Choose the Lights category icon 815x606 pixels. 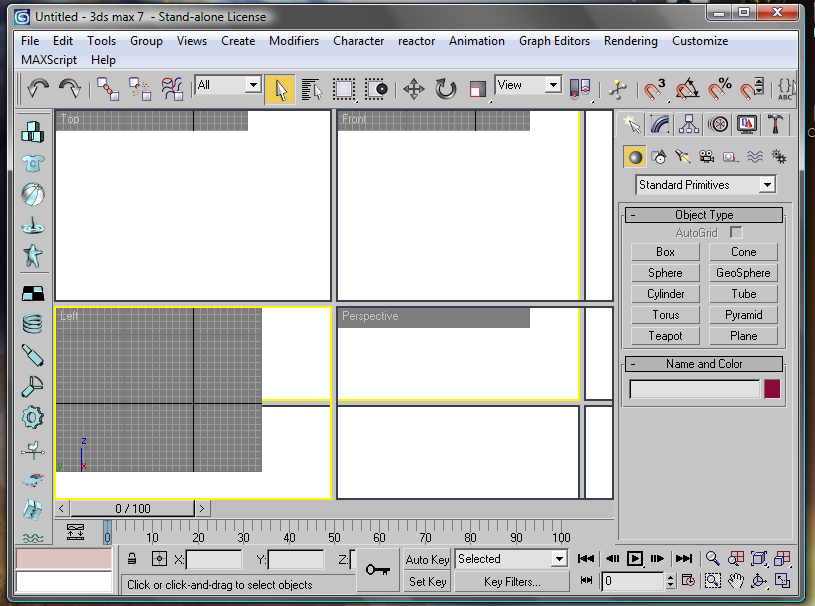pyautogui.click(x=683, y=157)
